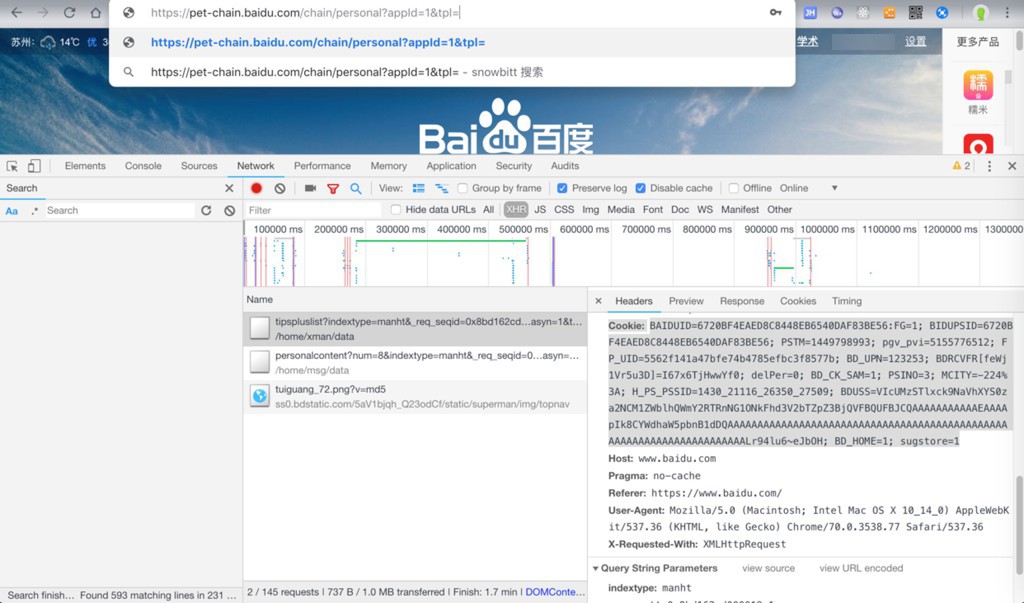Refresh the search results icon
Image resolution: width=1024 pixels, height=603 pixels.
pos(206,210)
